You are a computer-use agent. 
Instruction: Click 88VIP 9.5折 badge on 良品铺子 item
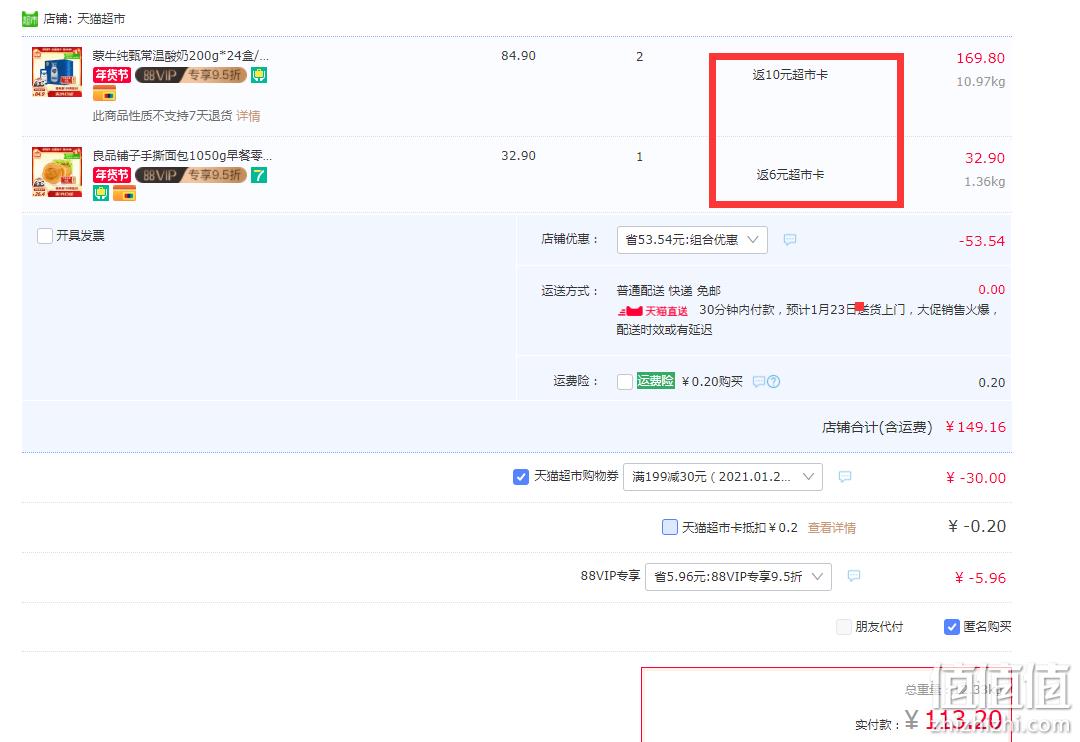click(x=191, y=175)
